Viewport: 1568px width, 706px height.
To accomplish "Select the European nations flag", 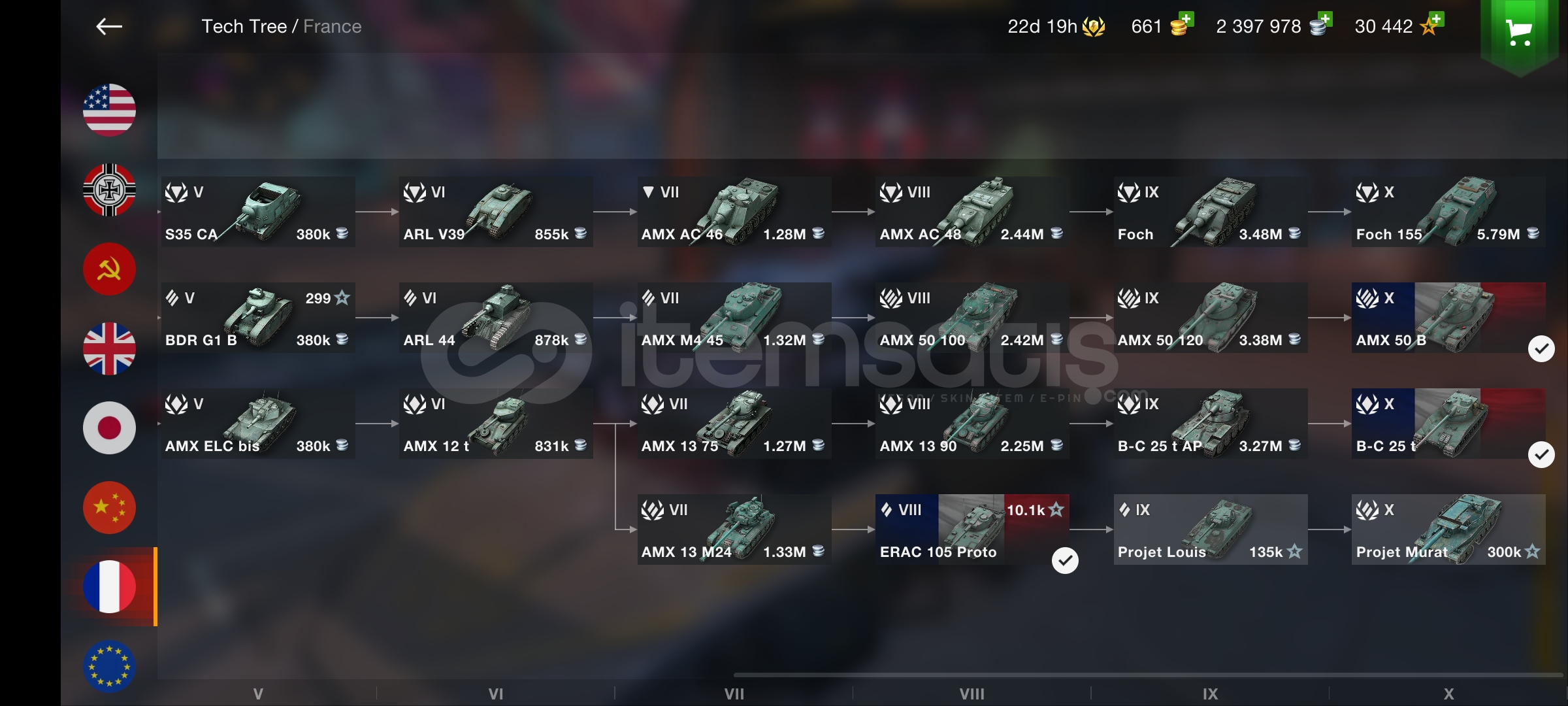I will click(x=109, y=666).
